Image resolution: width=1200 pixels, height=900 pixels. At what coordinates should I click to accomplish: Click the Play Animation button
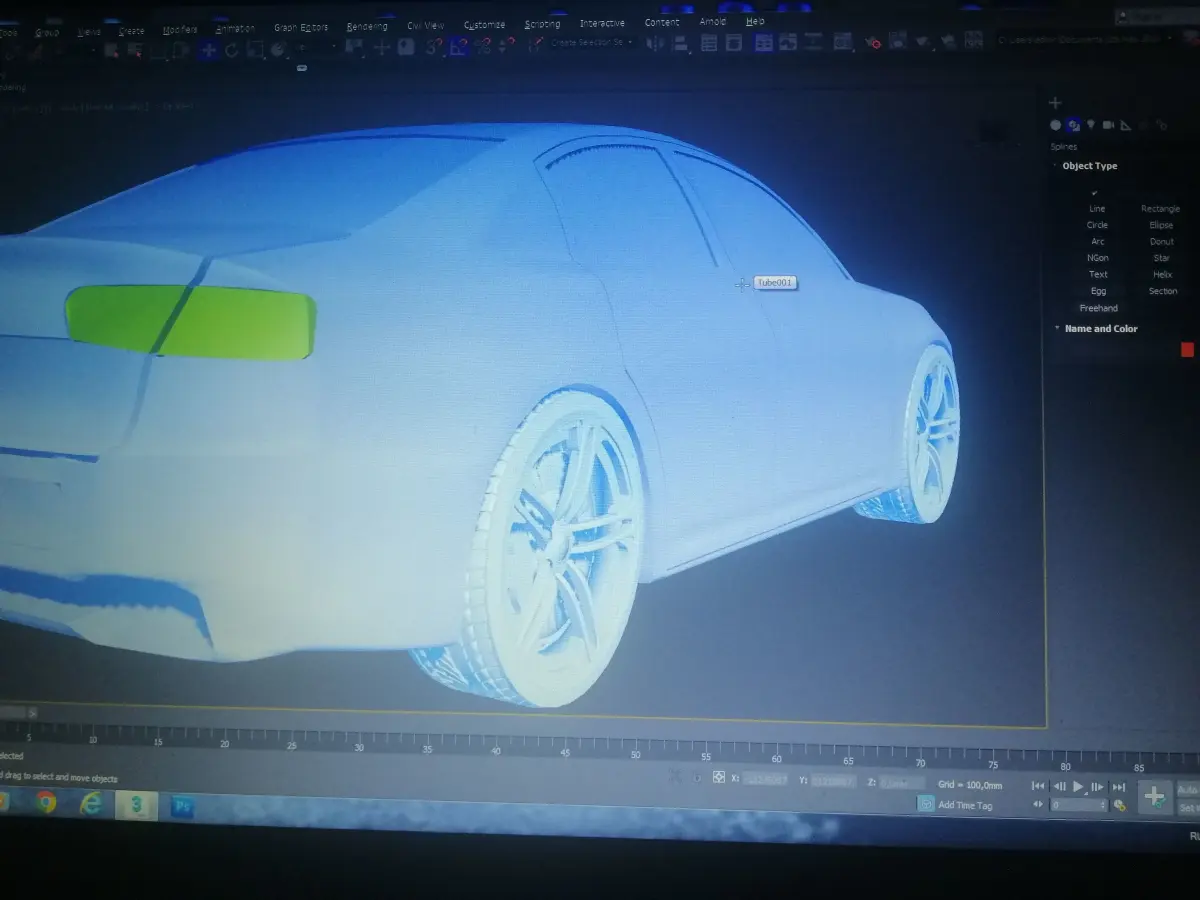pyautogui.click(x=1078, y=787)
